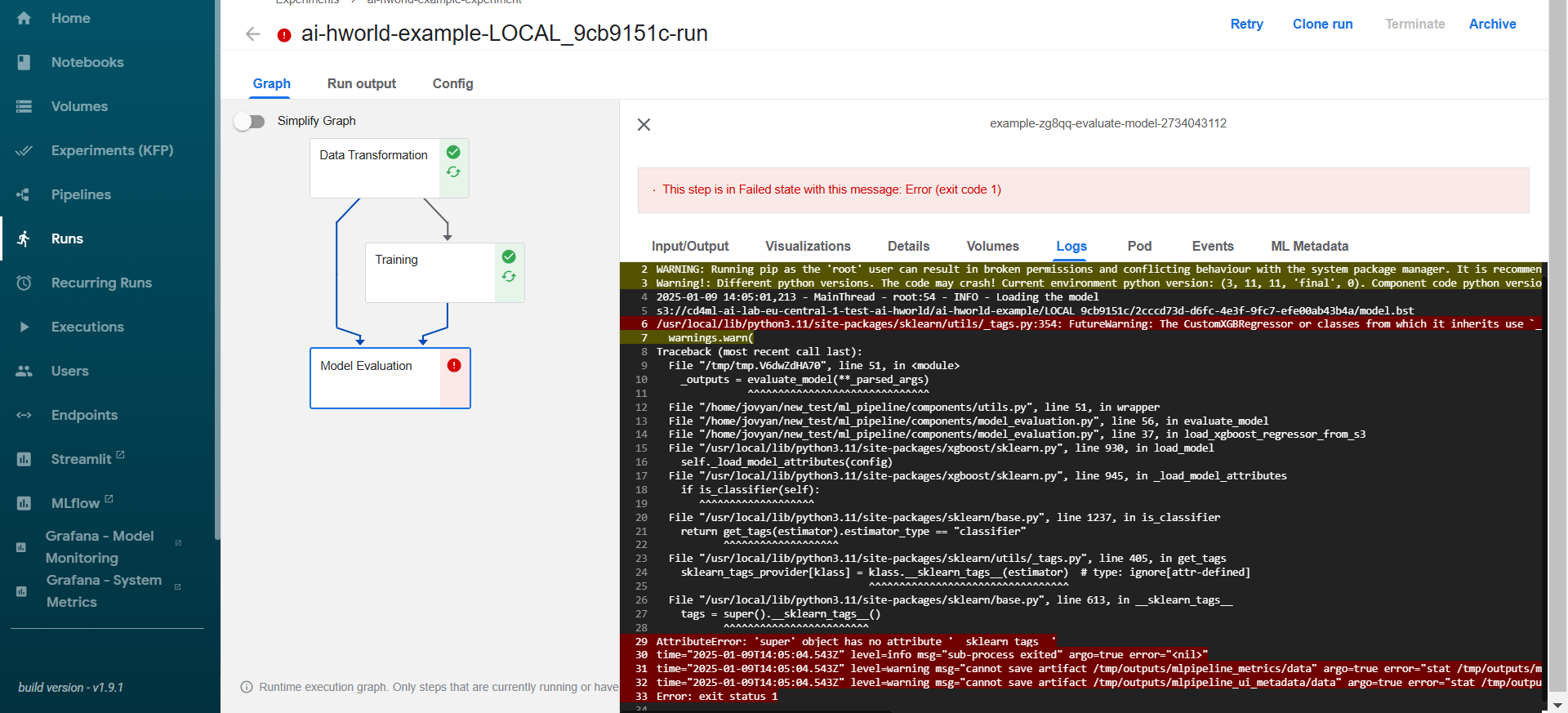Open the Recurring Runs alarm clock icon
Screen dimensions: 1568x713
[x=24, y=283]
